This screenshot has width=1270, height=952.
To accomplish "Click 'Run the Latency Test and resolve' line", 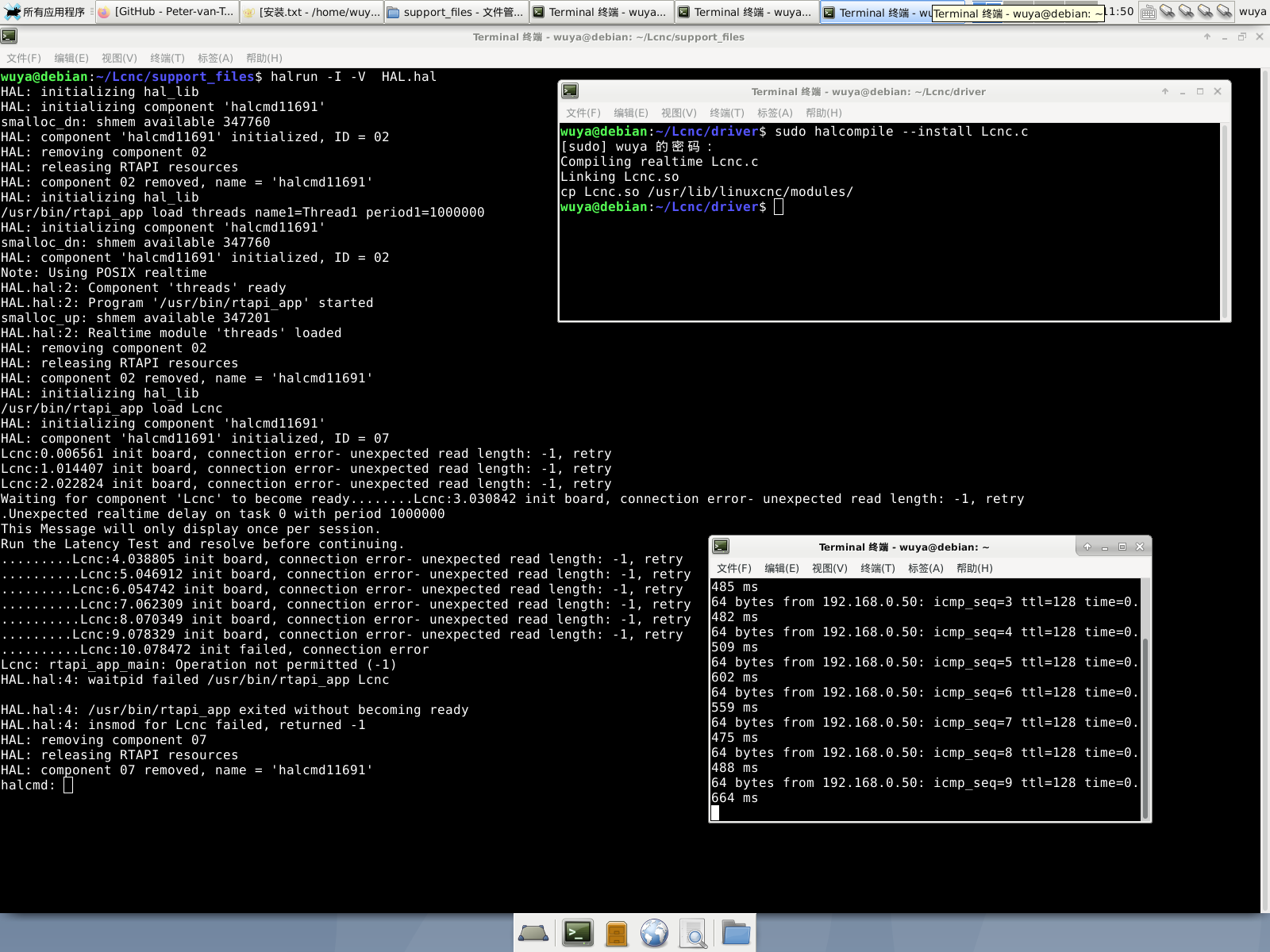I will point(202,544).
